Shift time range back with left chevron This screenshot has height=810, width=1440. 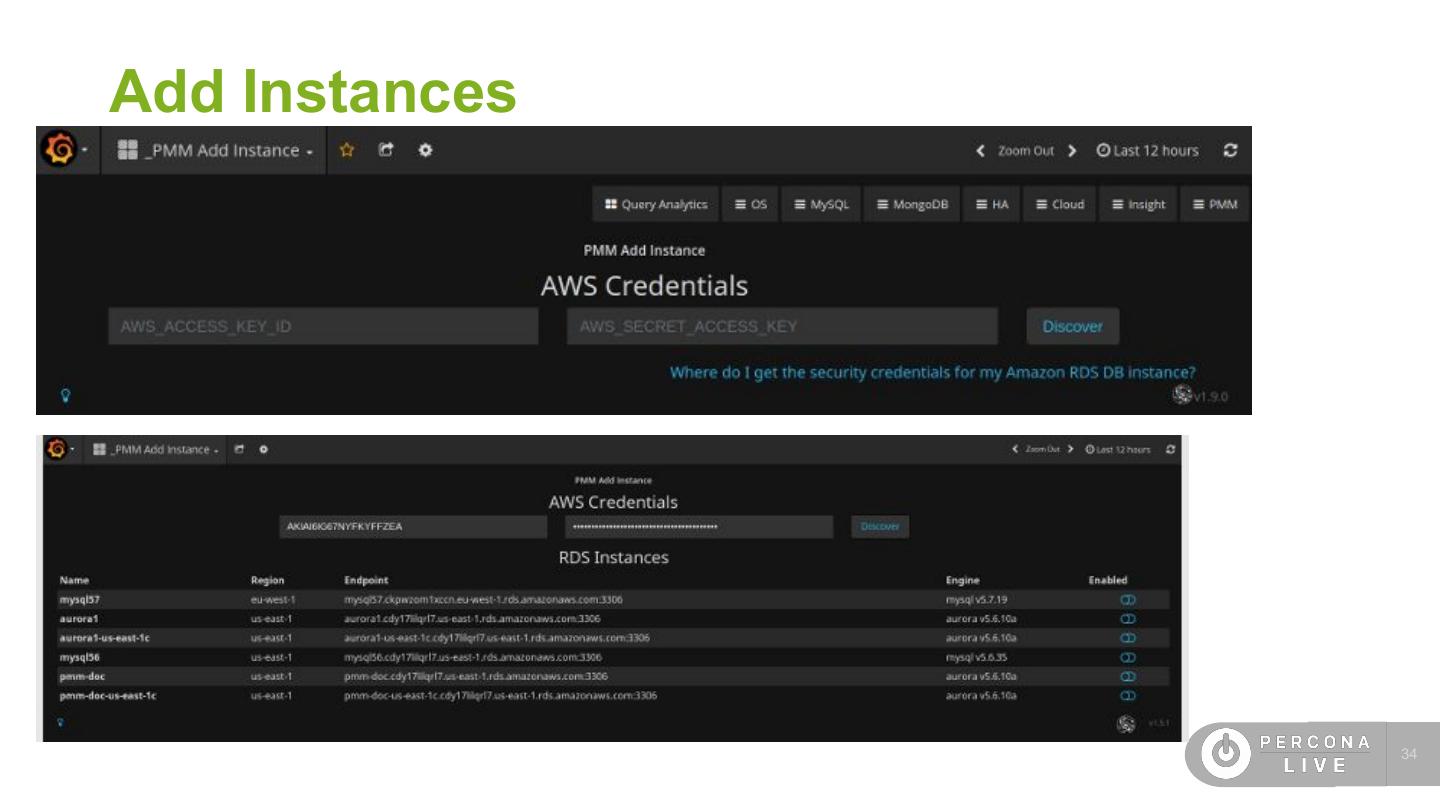tap(980, 151)
